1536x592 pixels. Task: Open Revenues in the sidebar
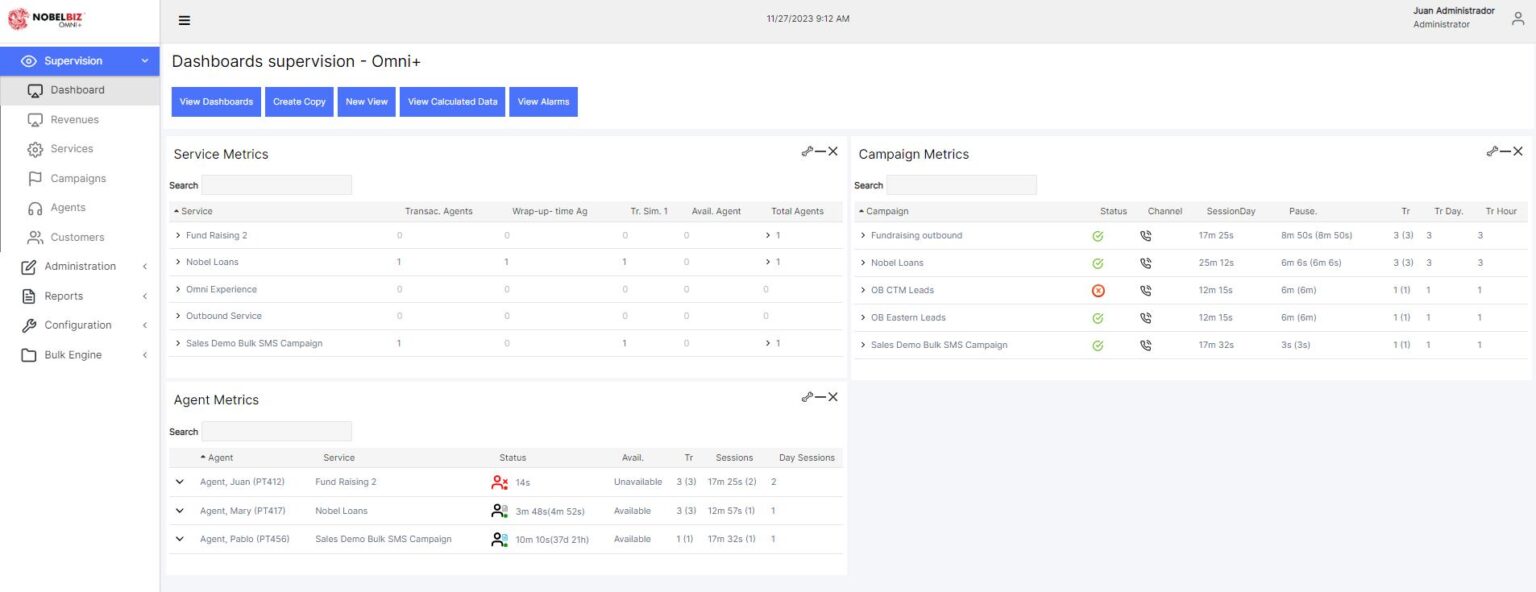pyautogui.click(x=75, y=119)
